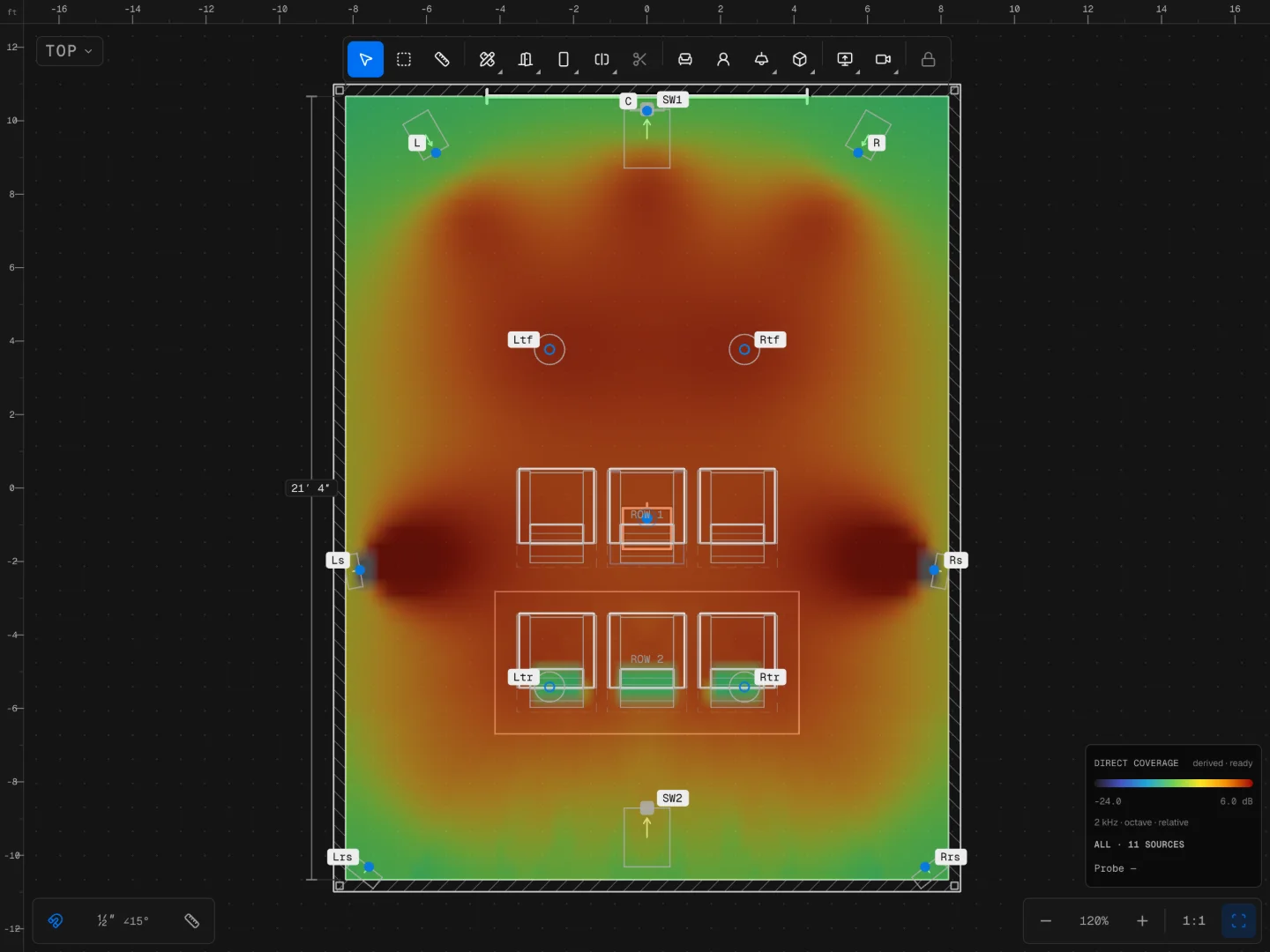
Task: Select the door tool
Action: (526, 59)
